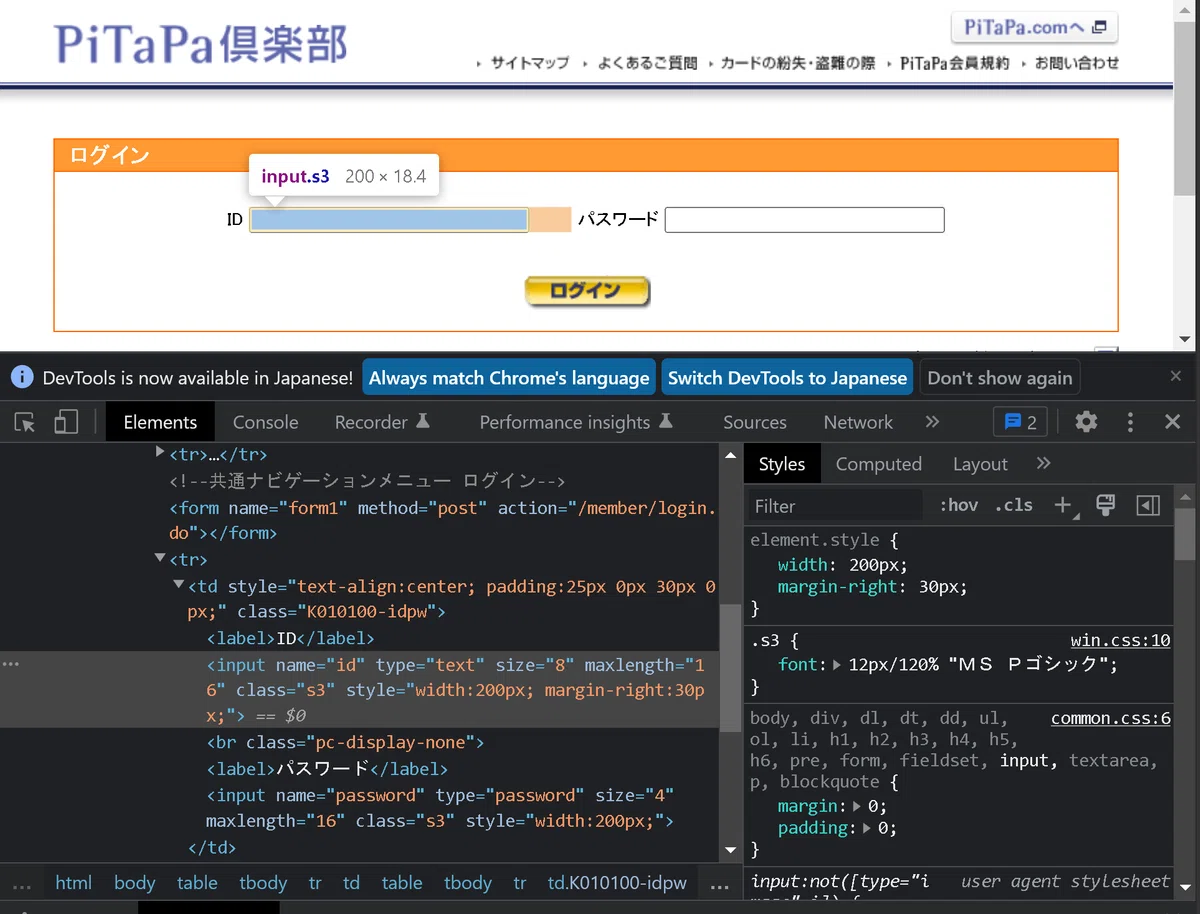Activate the inspect element picker tool
The width and height of the screenshot is (1200, 914).
[25, 422]
